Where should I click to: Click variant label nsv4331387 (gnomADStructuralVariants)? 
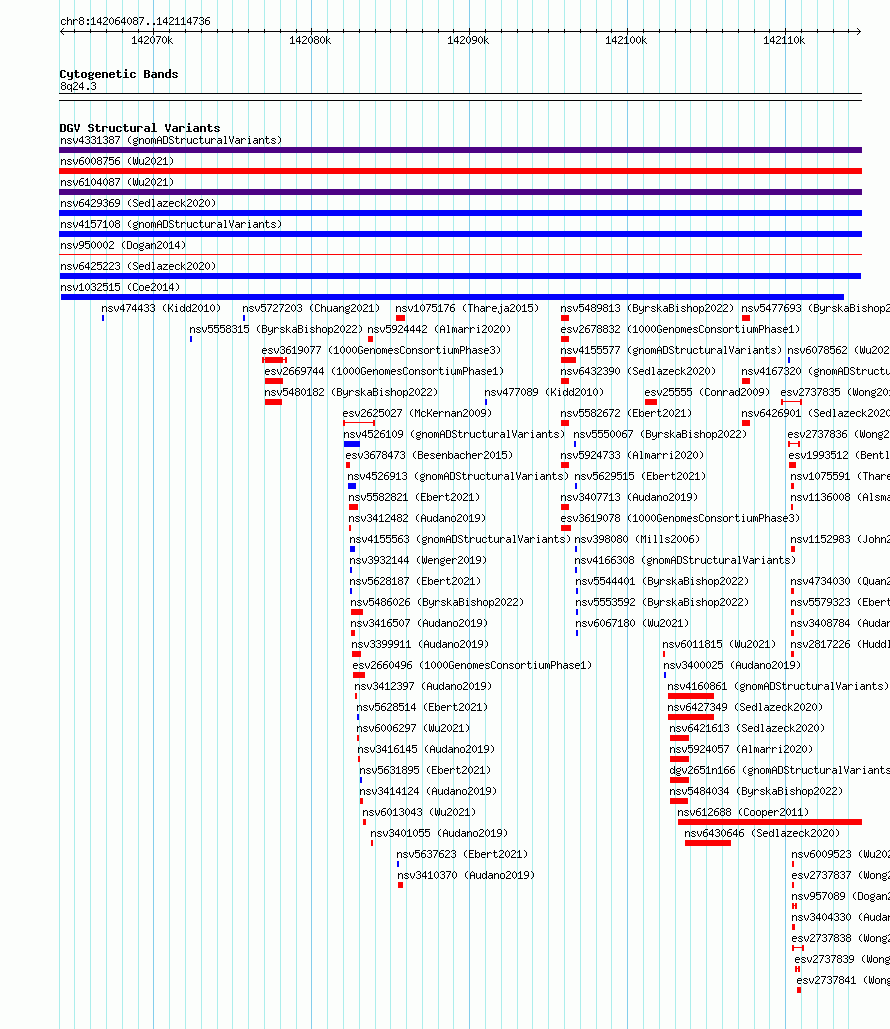pos(171,140)
